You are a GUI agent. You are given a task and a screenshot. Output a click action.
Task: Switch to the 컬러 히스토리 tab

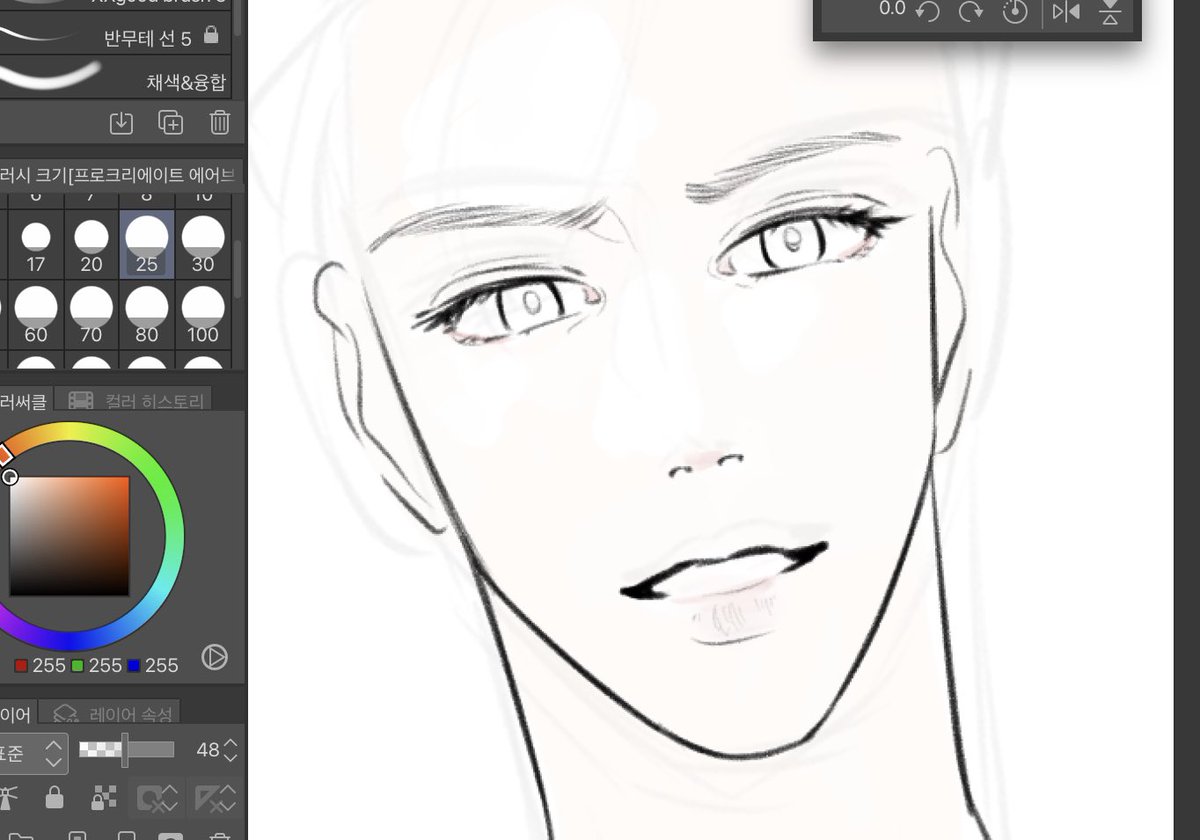point(135,401)
